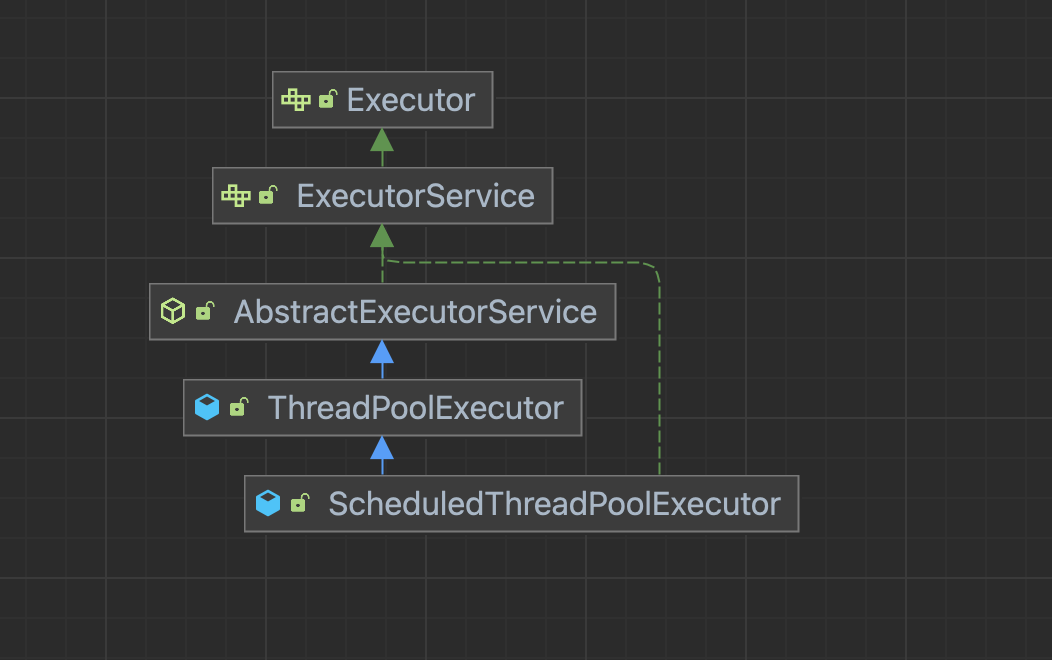The image size is (1052, 660).
Task: Click the blue arrowhead pointing into AbstractExecutorService
Action: click(x=382, y=352)
